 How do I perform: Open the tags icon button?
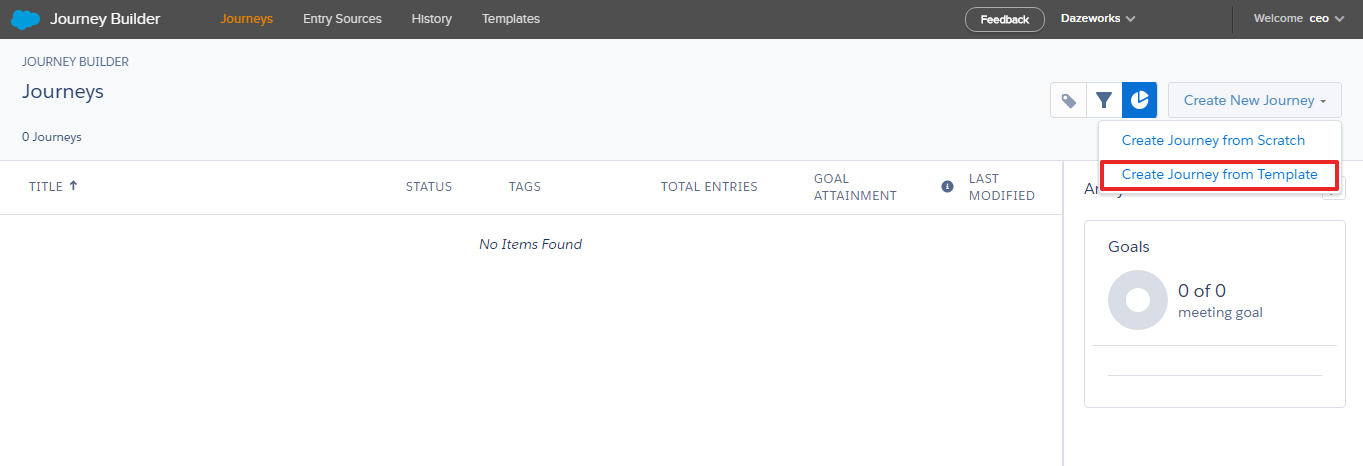pos(1068,100)
